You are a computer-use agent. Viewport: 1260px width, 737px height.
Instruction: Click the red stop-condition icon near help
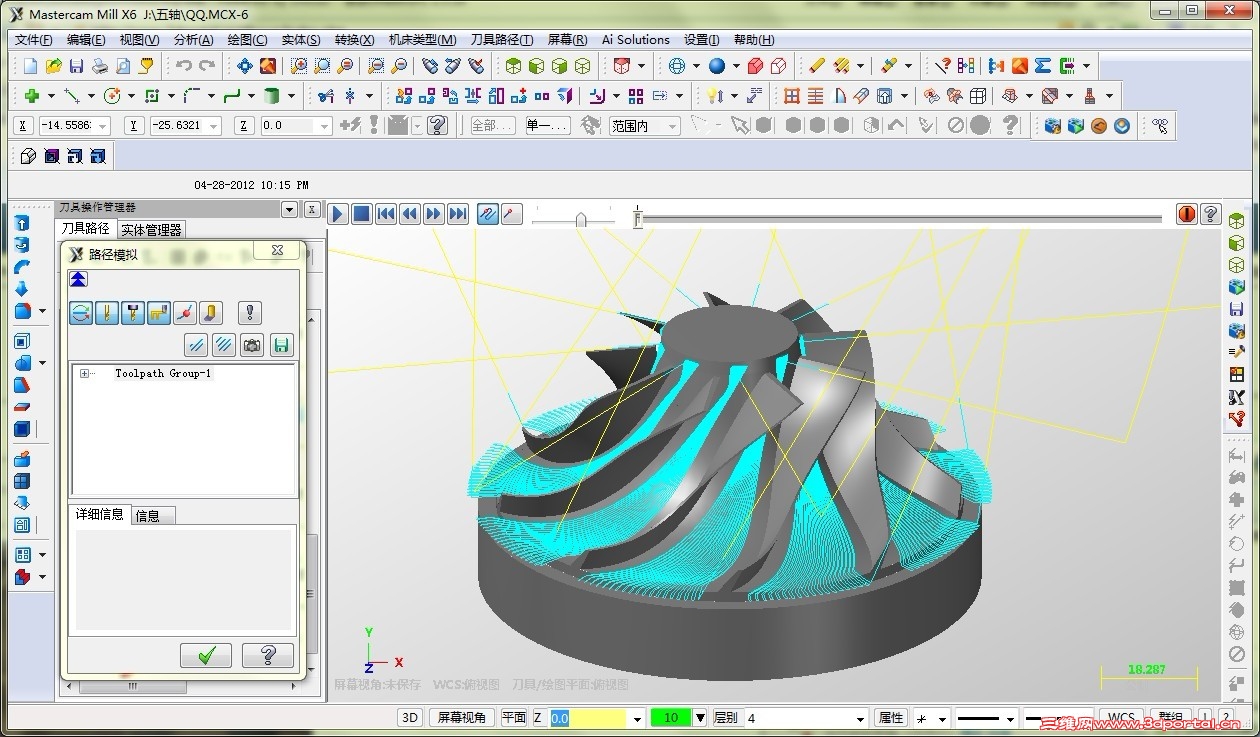pyautogui.click(x=1186, y=214)
